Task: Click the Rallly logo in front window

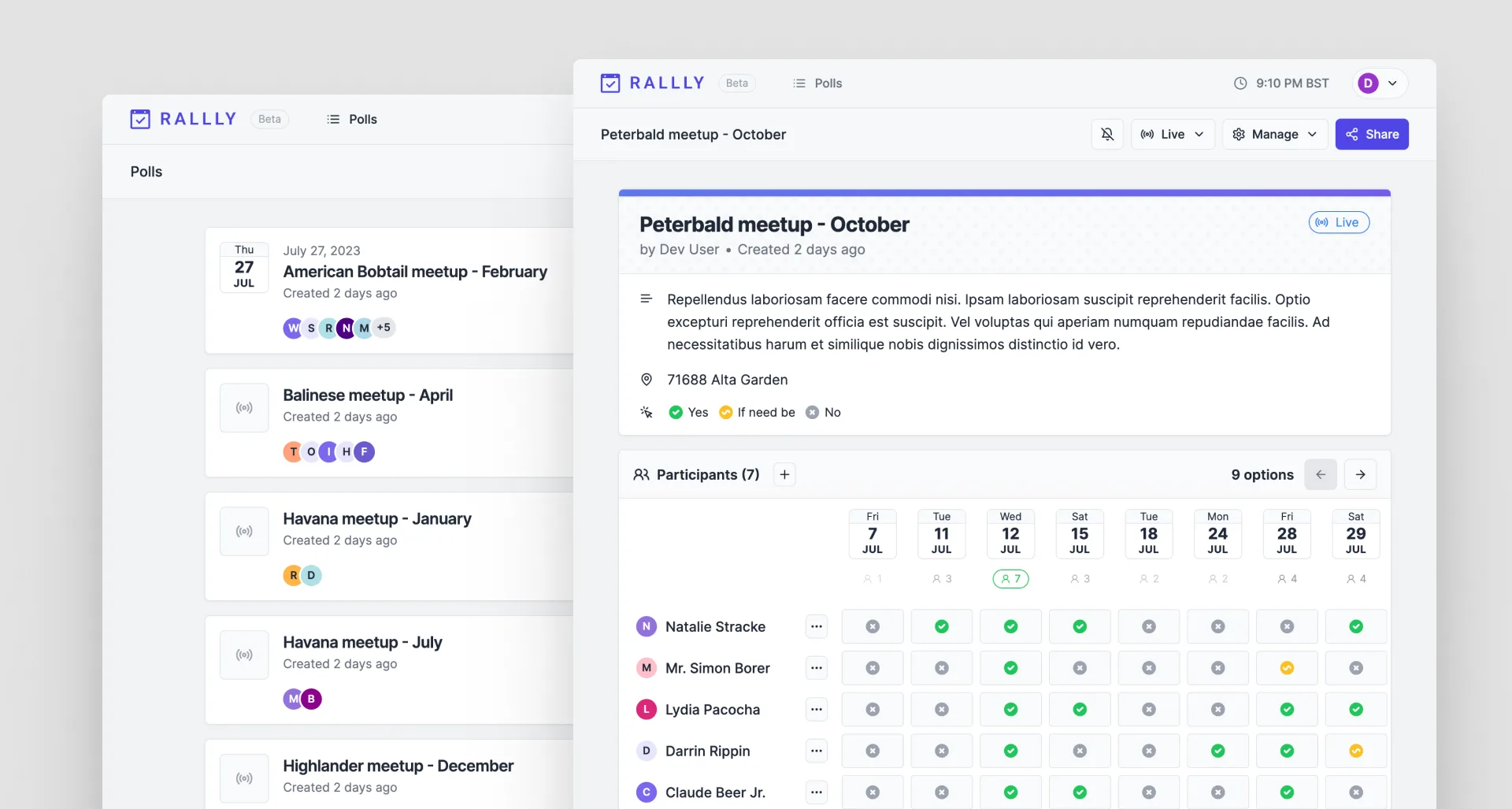Action: pos(652,83)
